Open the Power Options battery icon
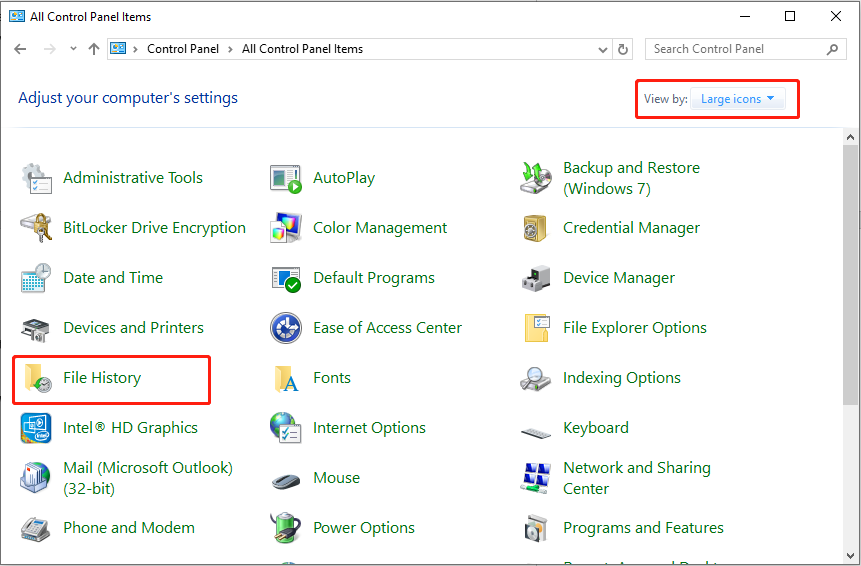 286,528
